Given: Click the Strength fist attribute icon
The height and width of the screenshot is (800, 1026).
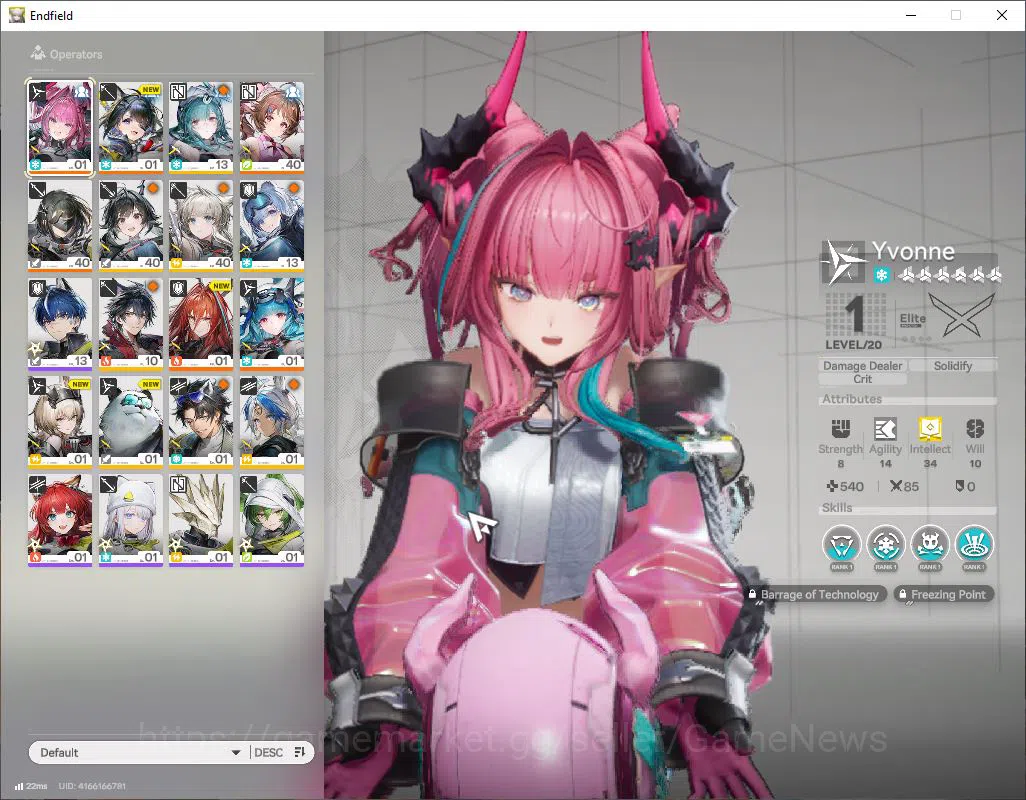Looking at the screenshot, I should 841,428.
